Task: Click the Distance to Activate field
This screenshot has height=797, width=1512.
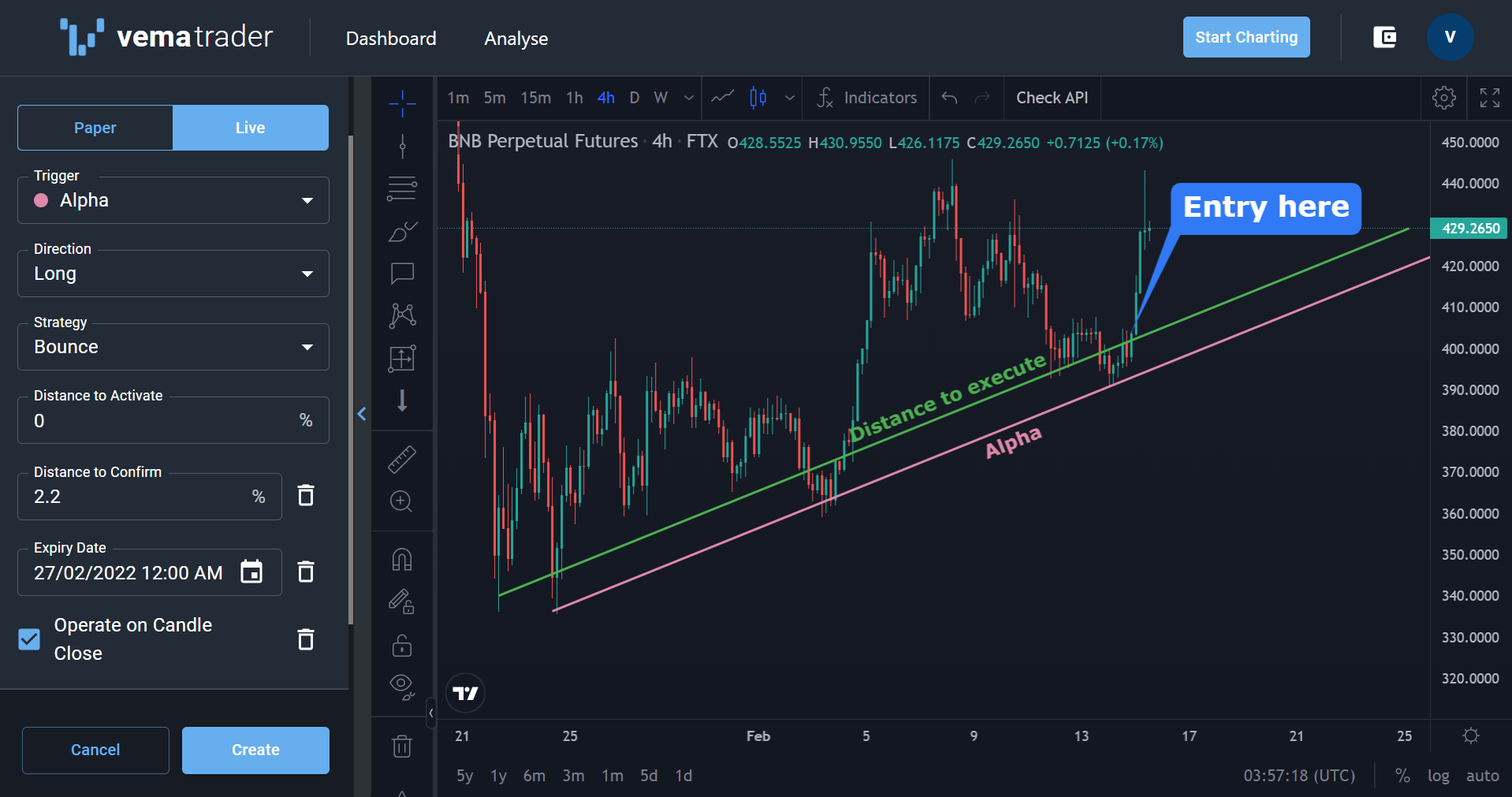Action: [x=173, y=420]
